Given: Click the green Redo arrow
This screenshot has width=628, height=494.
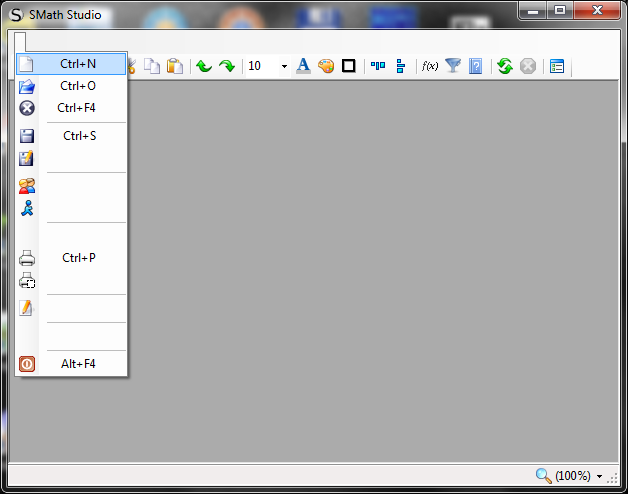Looking at the screenshot, I should click(x=227, y=66).
